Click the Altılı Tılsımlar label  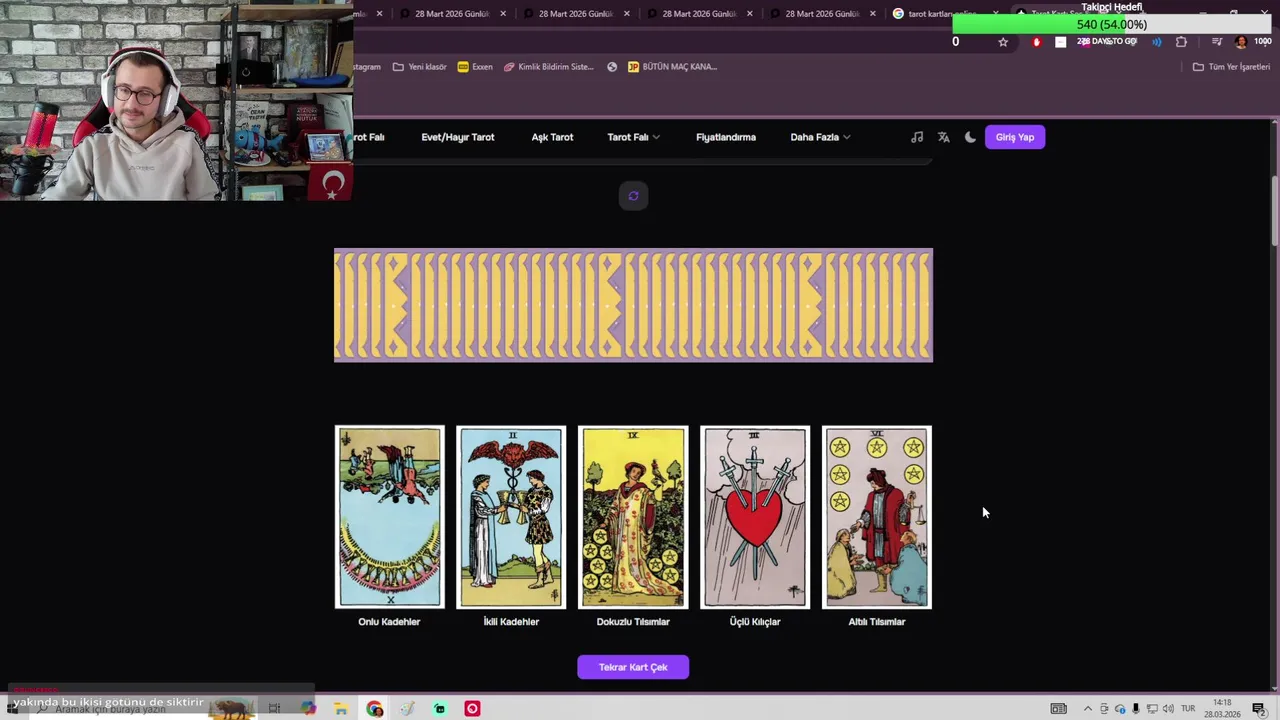(x=877, y=622)
